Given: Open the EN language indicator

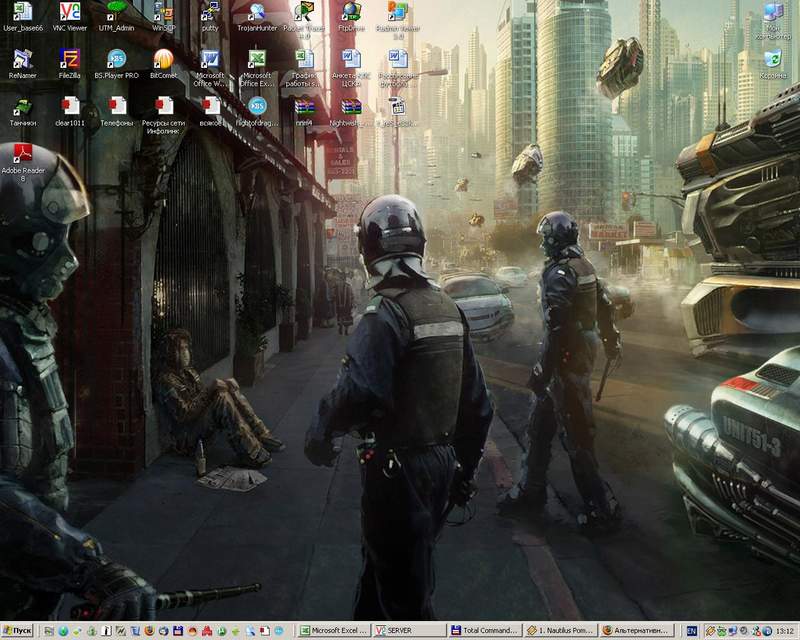Looking at the screenshot, I should click(x=691, y=631).
